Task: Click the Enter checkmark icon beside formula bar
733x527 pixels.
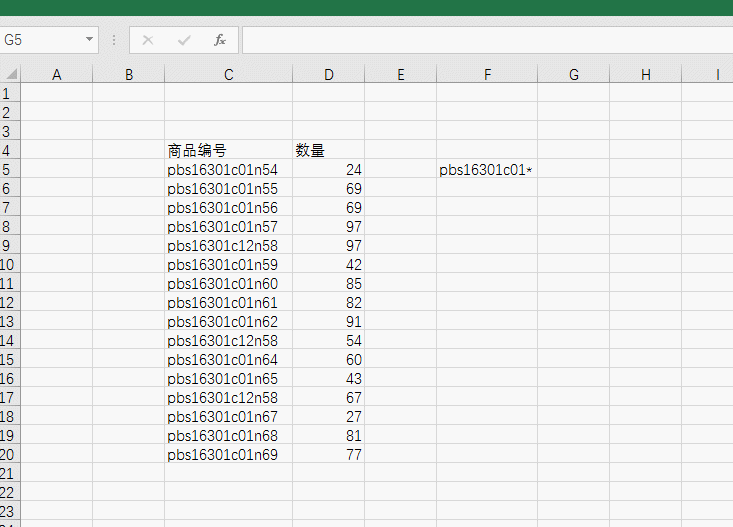Action: (184, 40)
